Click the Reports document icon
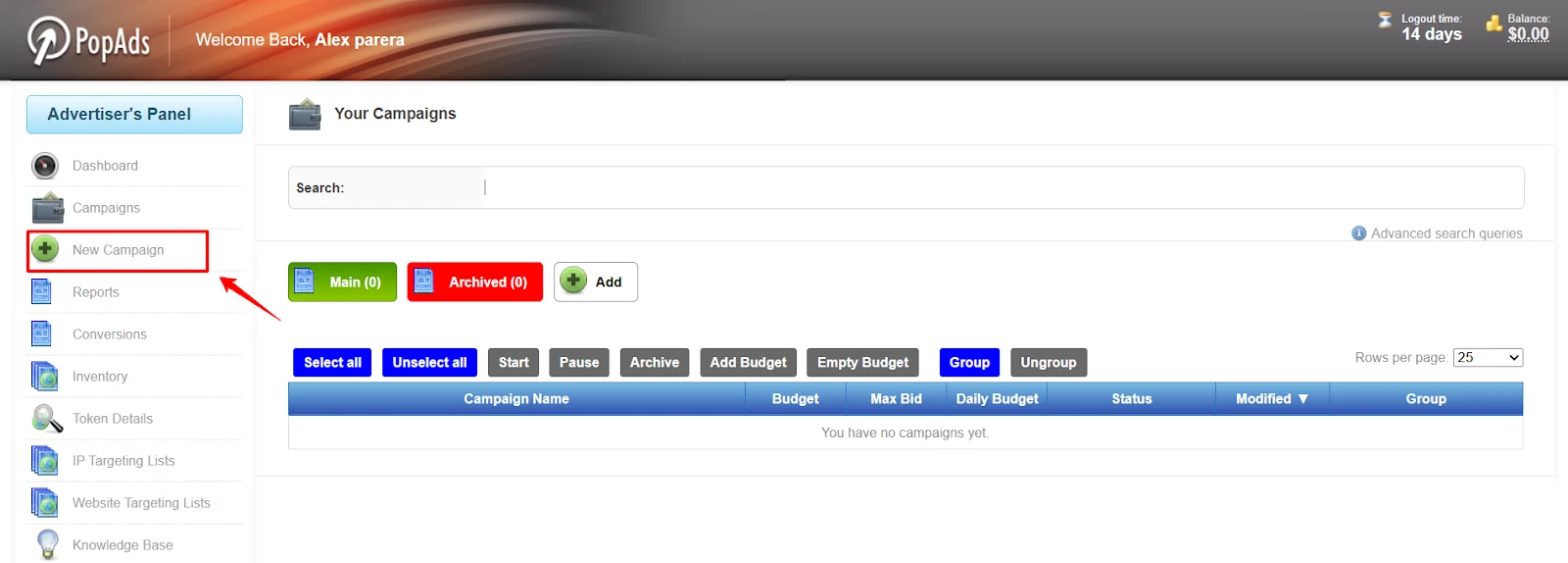Viewport: 1568px width, 563px height. pos(41,292)
